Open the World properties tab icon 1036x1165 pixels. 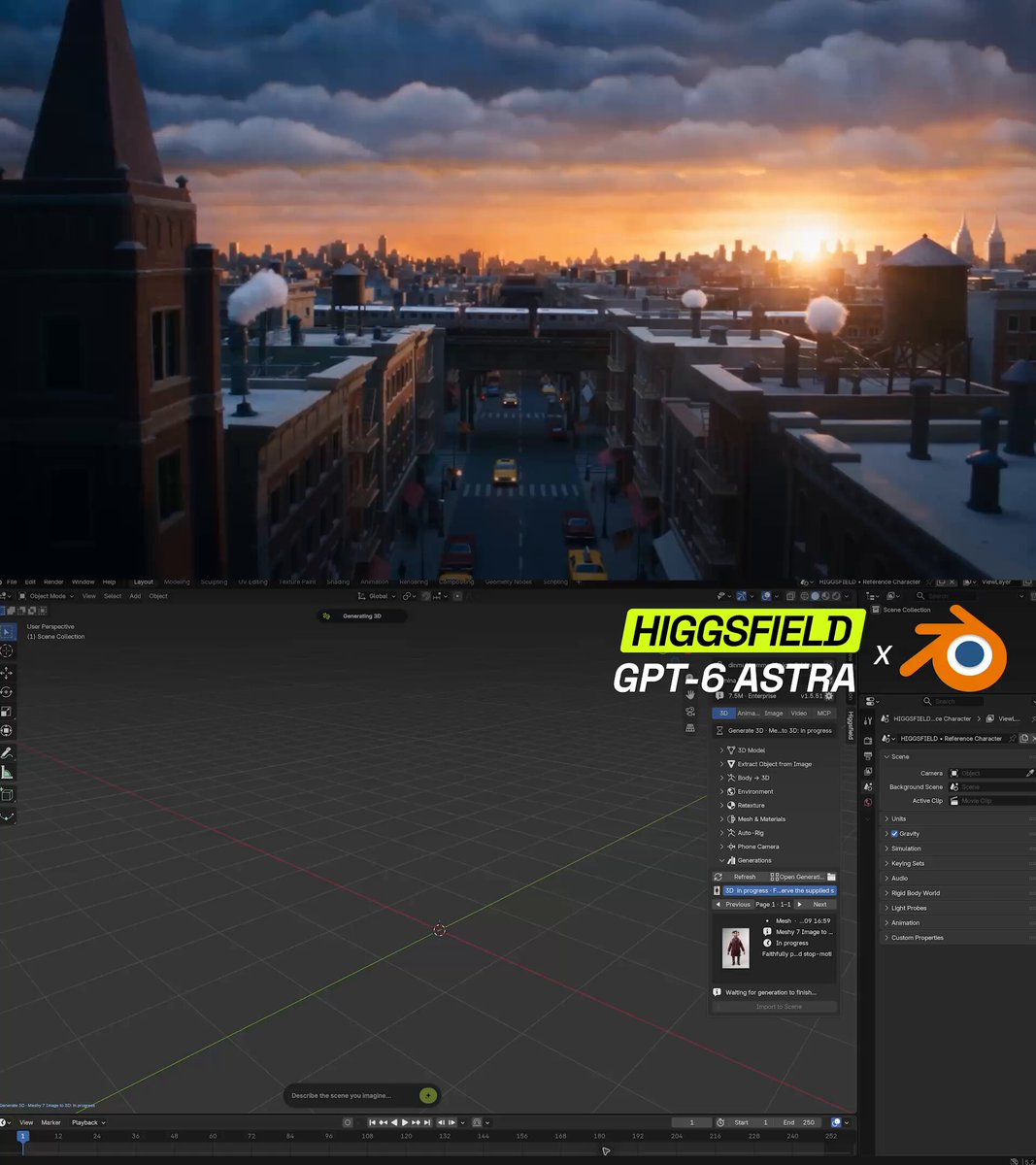coord(868,802)
